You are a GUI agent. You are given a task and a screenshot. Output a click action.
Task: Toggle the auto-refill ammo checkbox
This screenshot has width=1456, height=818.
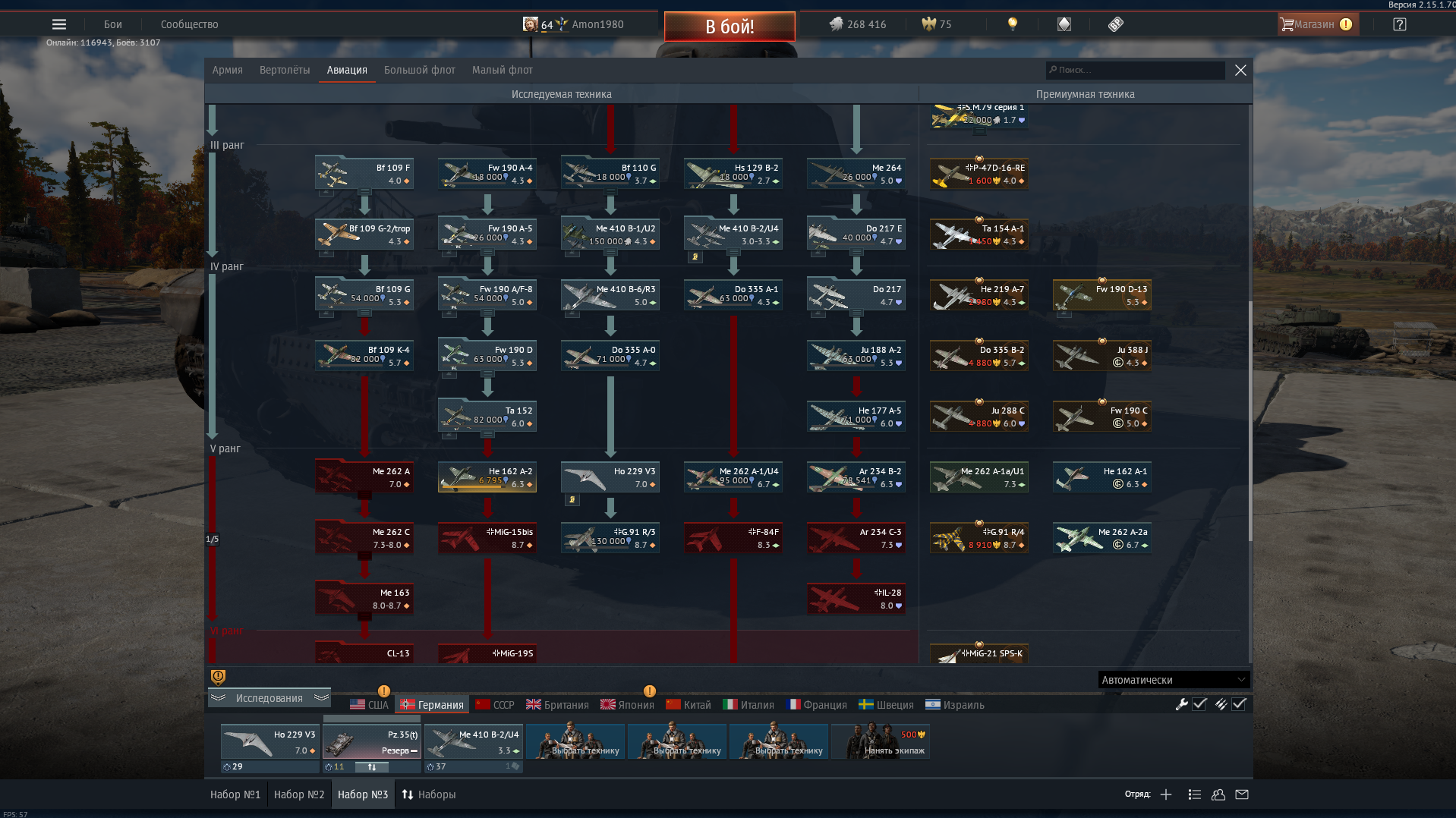point(1239,704)
